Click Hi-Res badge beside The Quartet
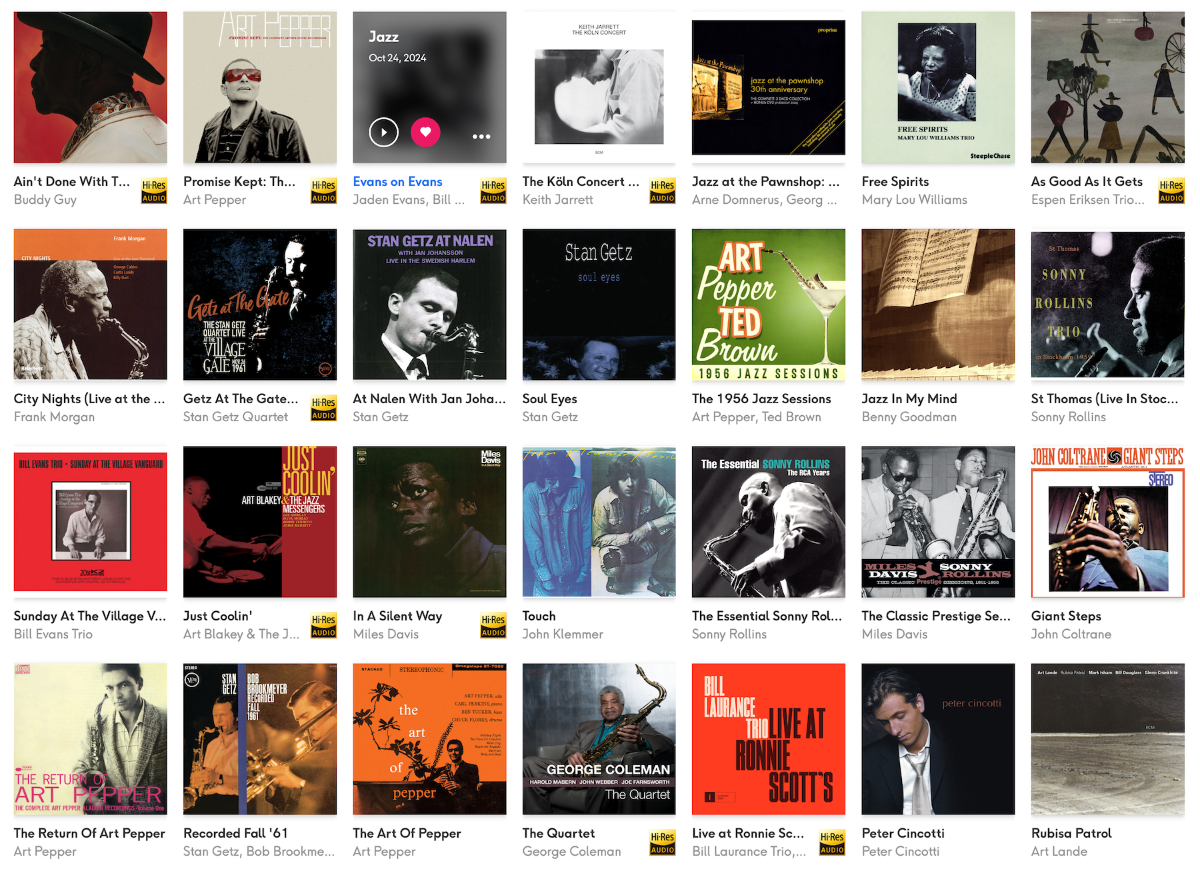The height and width of the screenshot is (873, 1200). pyautogui.click(x=663, y=843)
